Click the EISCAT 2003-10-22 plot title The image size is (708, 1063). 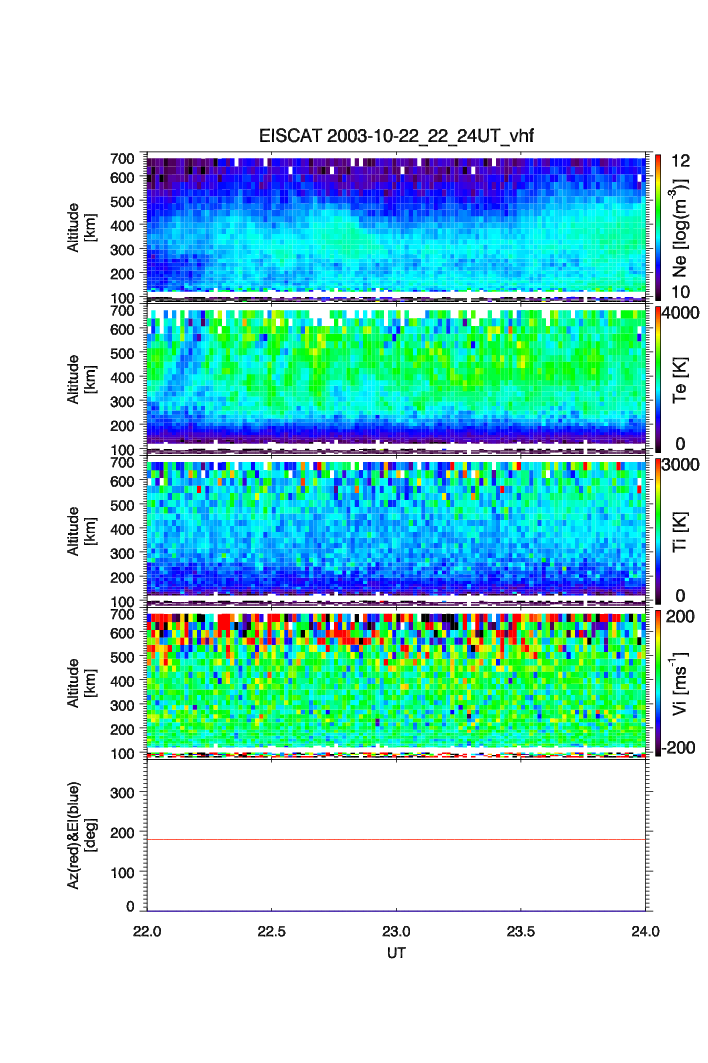coord(397,137)
